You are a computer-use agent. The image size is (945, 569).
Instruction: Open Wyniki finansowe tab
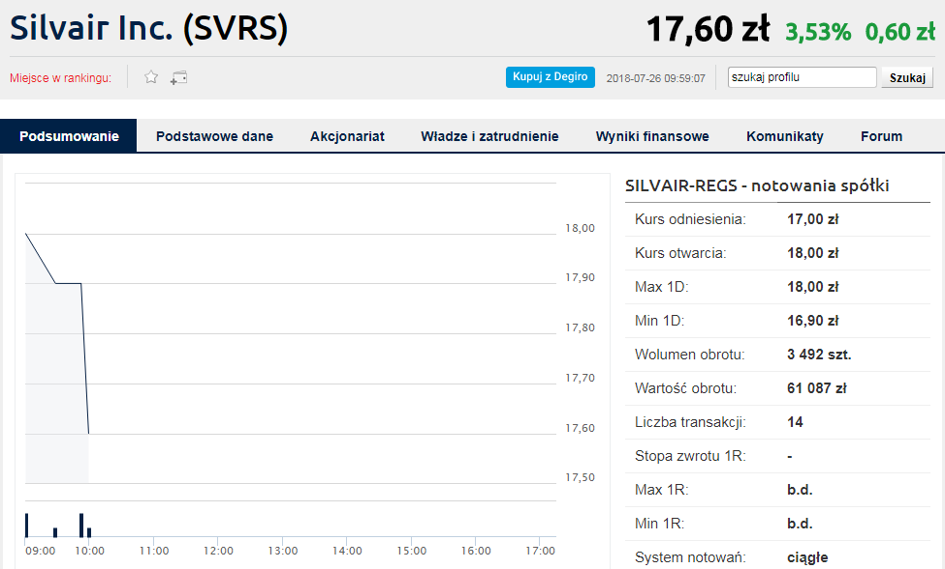[652, 136]
